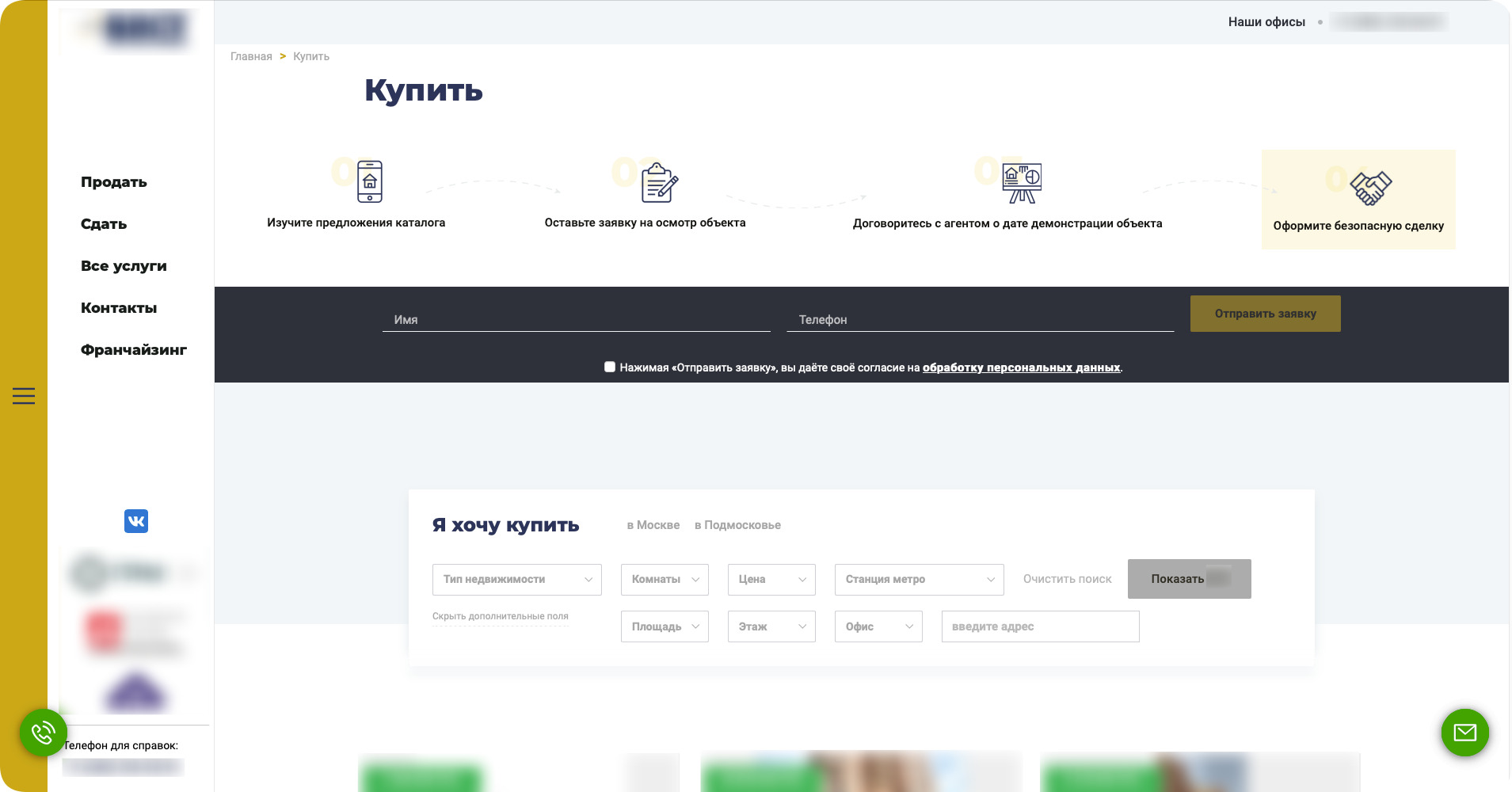Go to "Франчайзинг" in the sidebar

[x=134, y=350]
